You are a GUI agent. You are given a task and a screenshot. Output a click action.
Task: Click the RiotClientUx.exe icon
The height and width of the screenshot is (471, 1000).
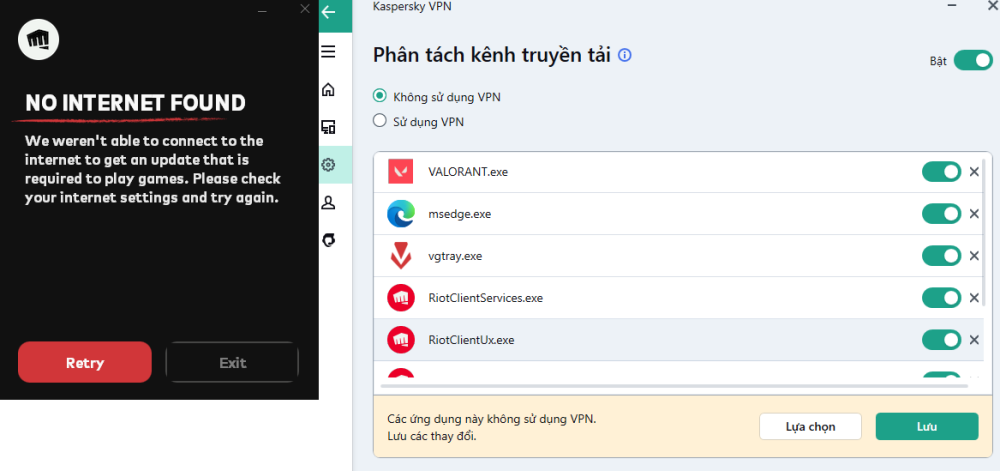coord(401,340)
